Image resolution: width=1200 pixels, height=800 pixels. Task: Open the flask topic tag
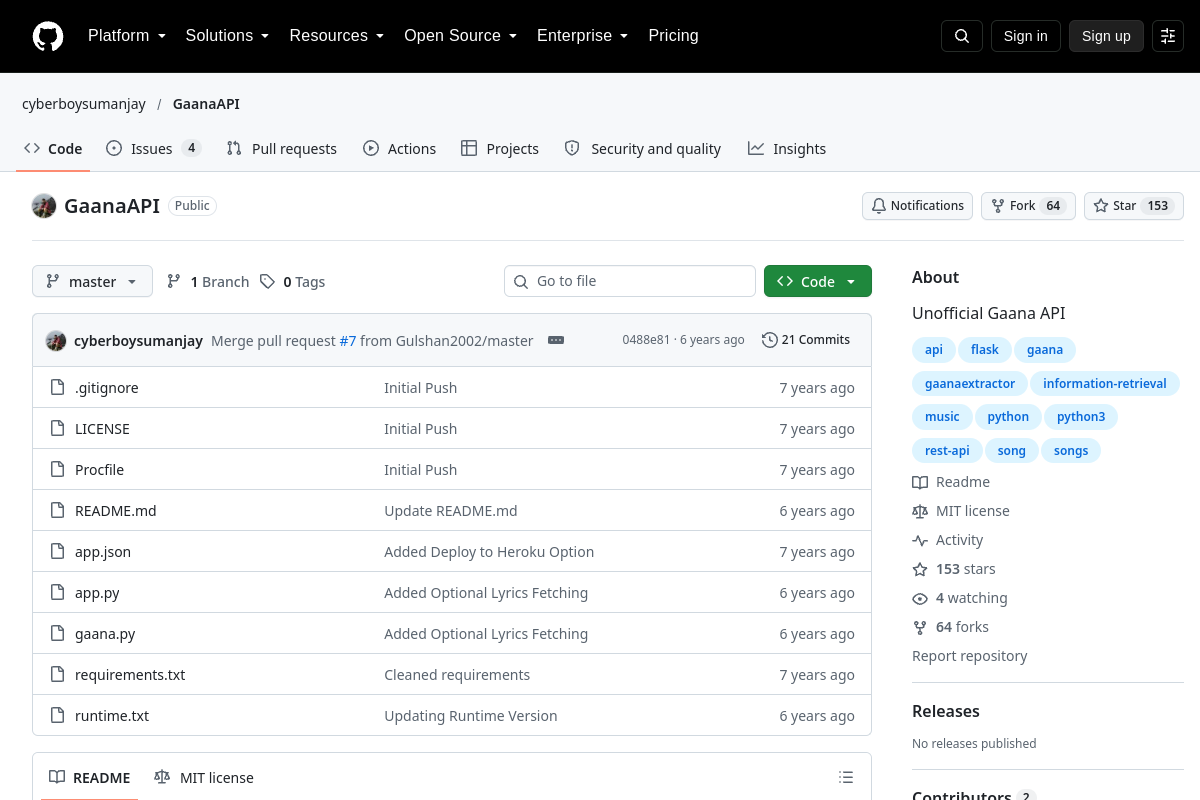(985, 350)
